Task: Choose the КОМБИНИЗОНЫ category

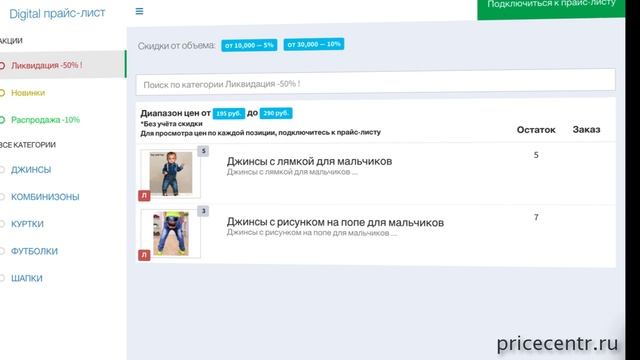Action: pos(45,197)
